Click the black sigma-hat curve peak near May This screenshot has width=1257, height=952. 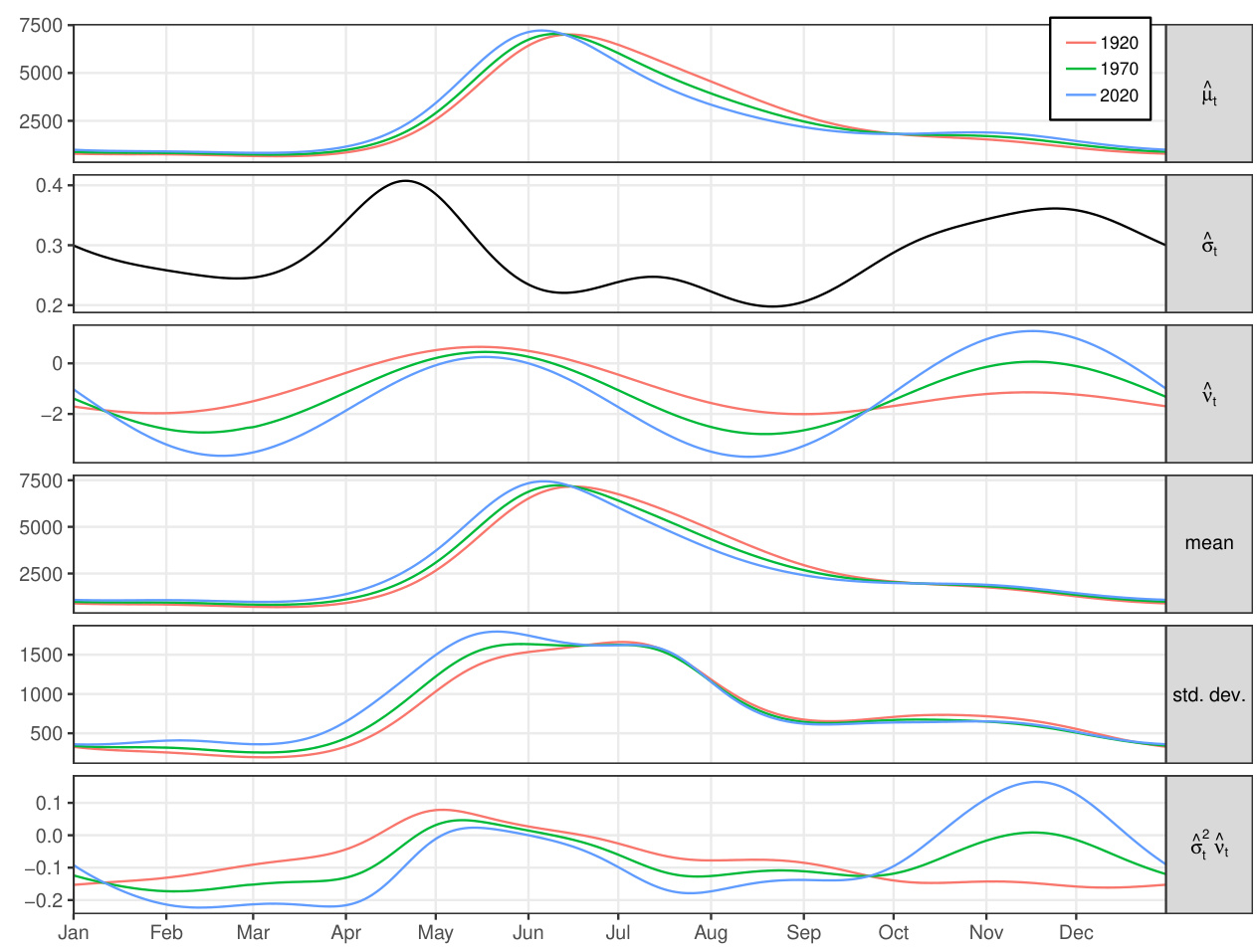[405, 181]
